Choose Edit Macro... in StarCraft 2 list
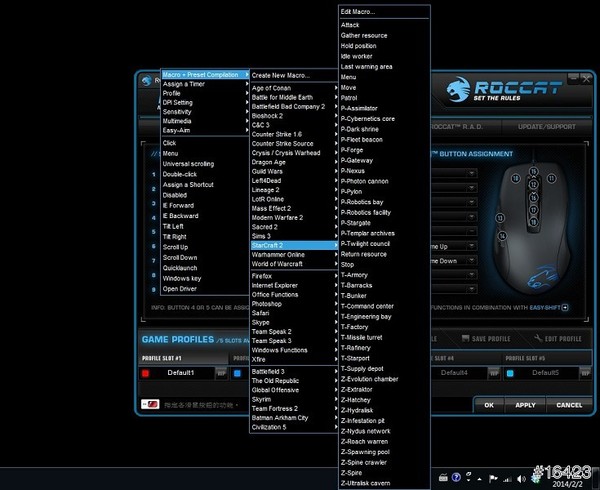 [x=384, y=12]
